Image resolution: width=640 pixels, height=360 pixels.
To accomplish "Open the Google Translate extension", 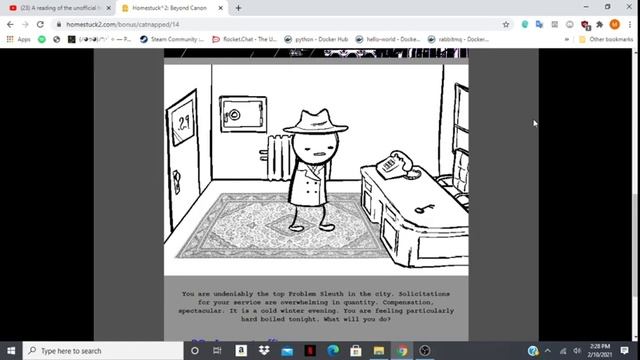I will [x=539, y=24].
